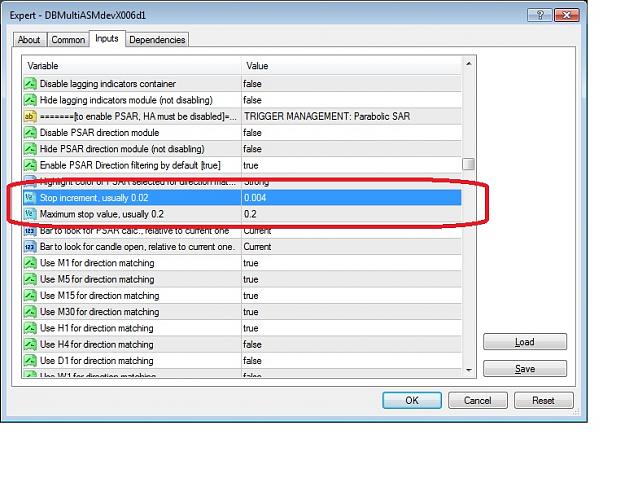Image resolution: width=625 pixels, height=500 pixels.
Task: Click the Value column header
Action: [x=352, y=66]
